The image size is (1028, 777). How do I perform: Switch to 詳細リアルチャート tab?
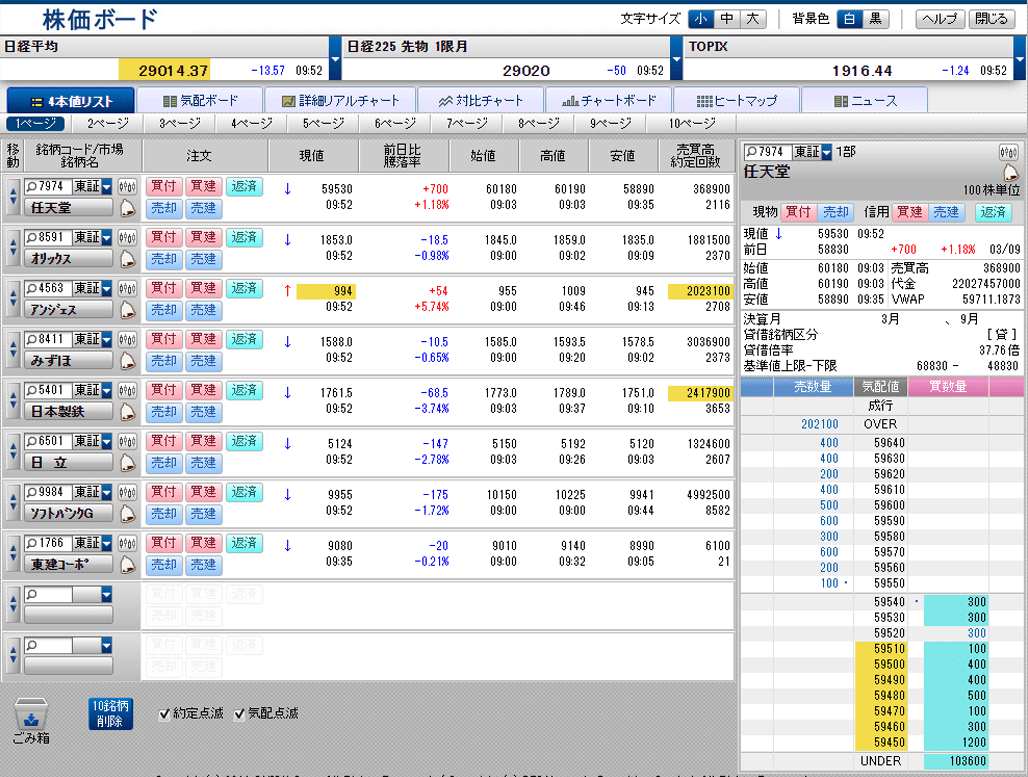point(339,101)
